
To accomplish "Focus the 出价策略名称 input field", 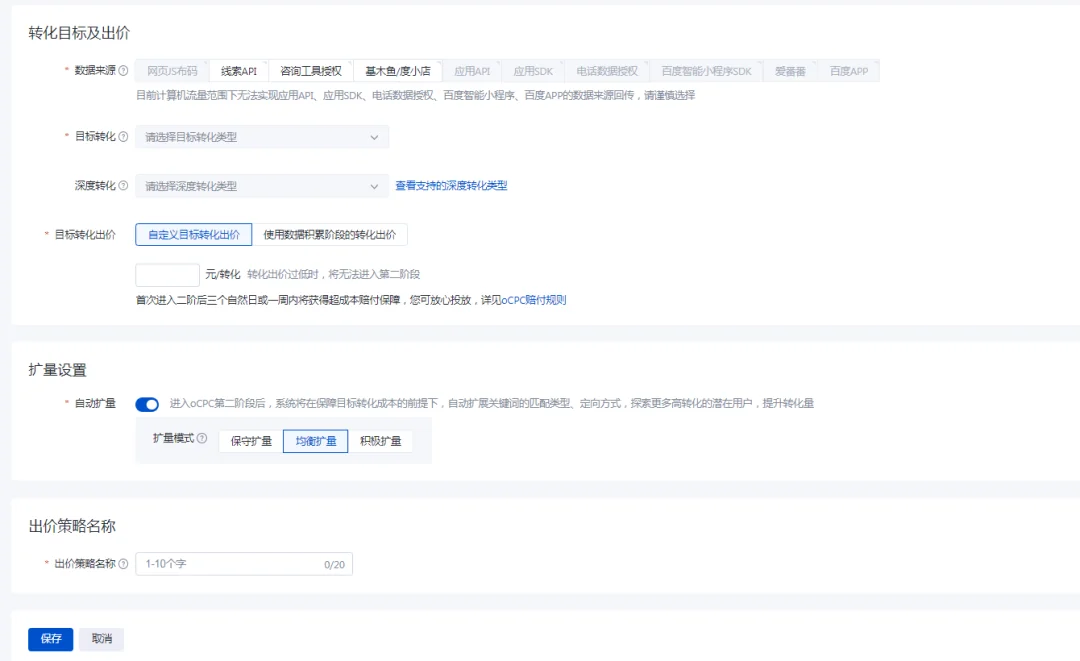I will tap(244, 564).
